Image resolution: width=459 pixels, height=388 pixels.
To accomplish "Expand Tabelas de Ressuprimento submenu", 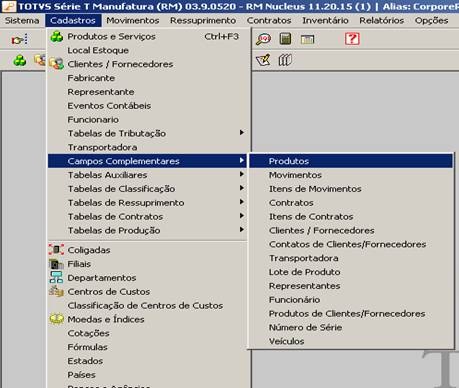I will [147, 203].
